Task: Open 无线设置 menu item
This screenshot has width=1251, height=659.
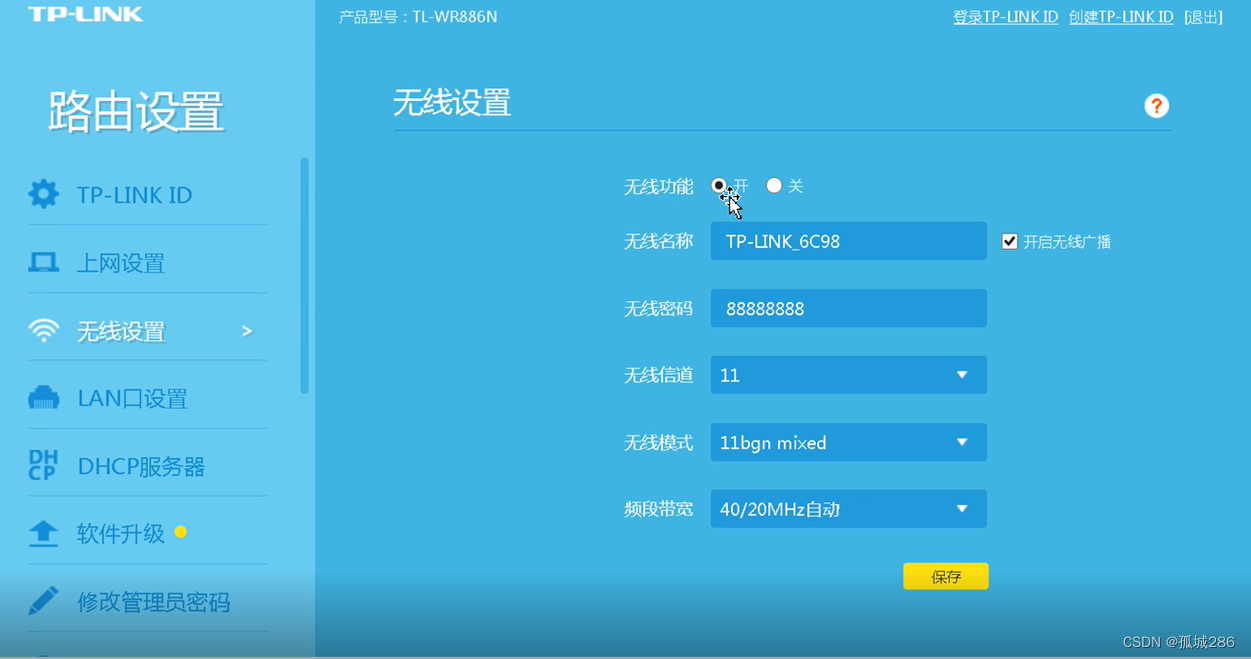Action: 121,331
